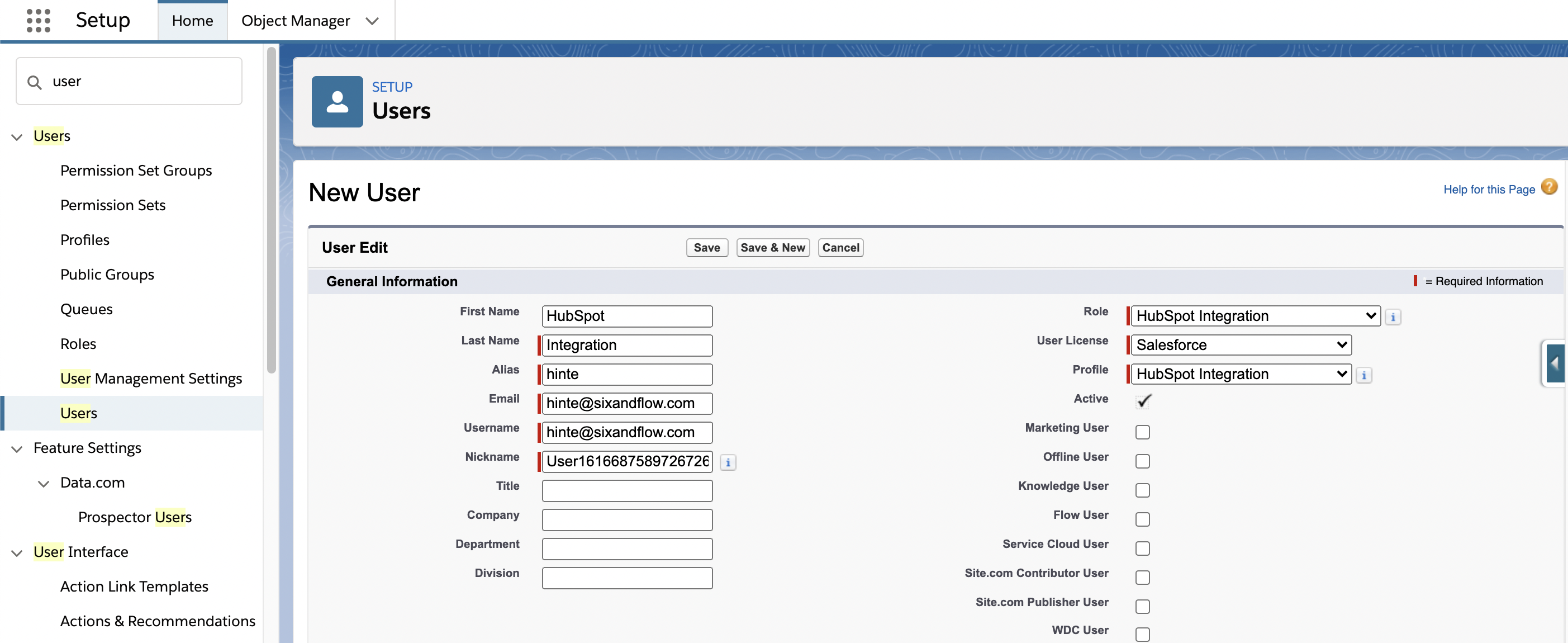Open Actions & Recommendations in sidebar
The width and height of the screenshot is (1568, 643).
click(158, 622)
